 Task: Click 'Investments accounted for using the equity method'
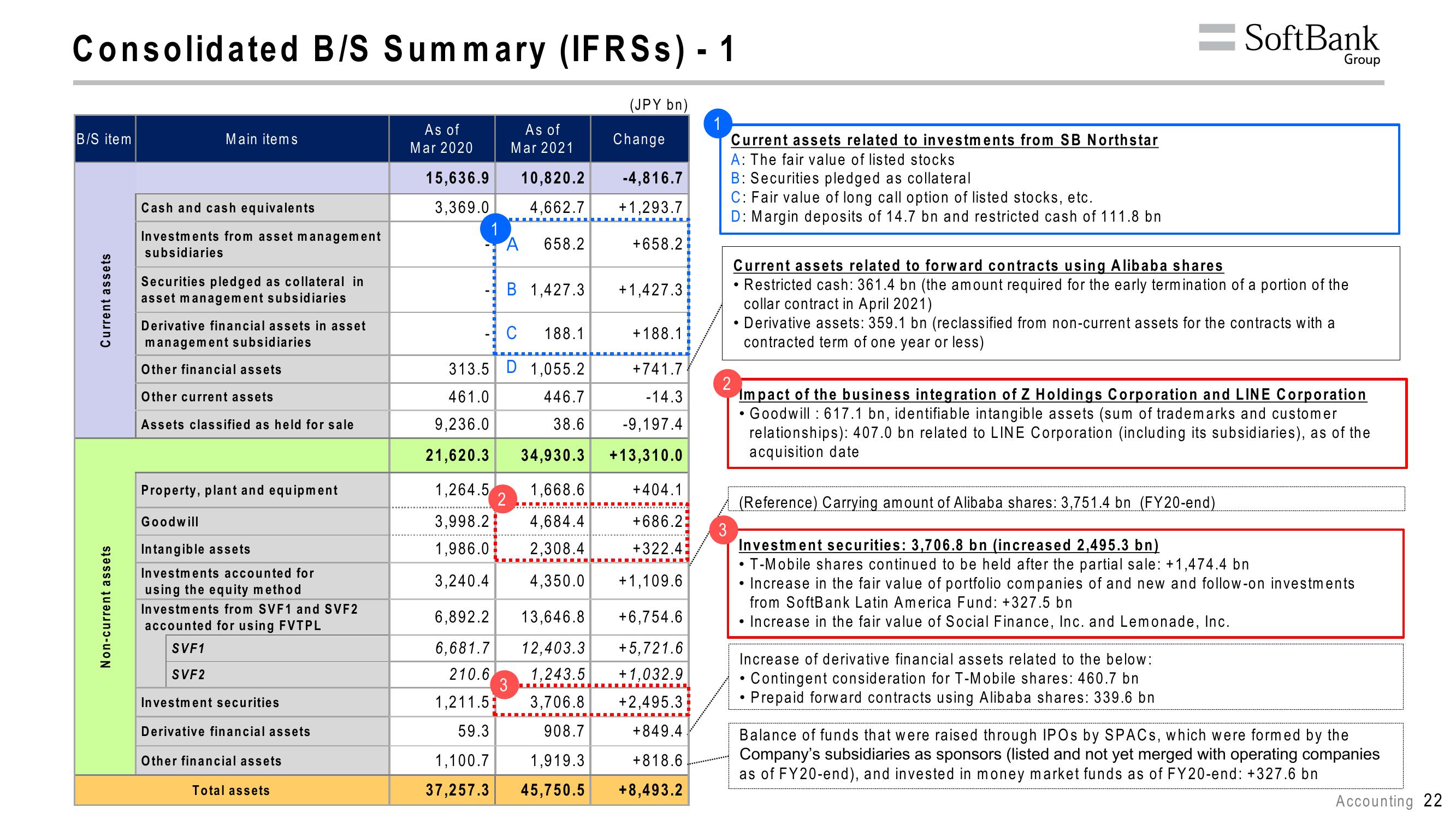tap(227, 581)
